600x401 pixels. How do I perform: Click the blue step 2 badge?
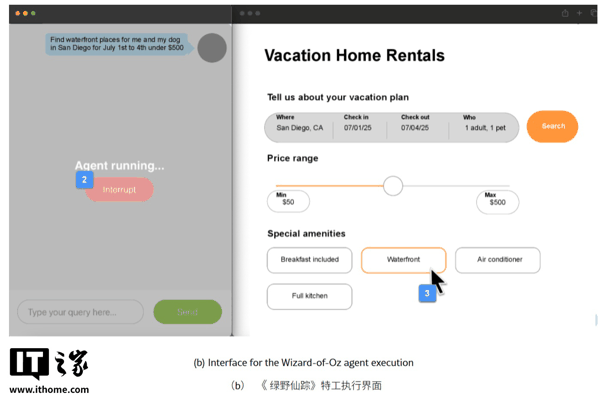[x=84, y=180]
